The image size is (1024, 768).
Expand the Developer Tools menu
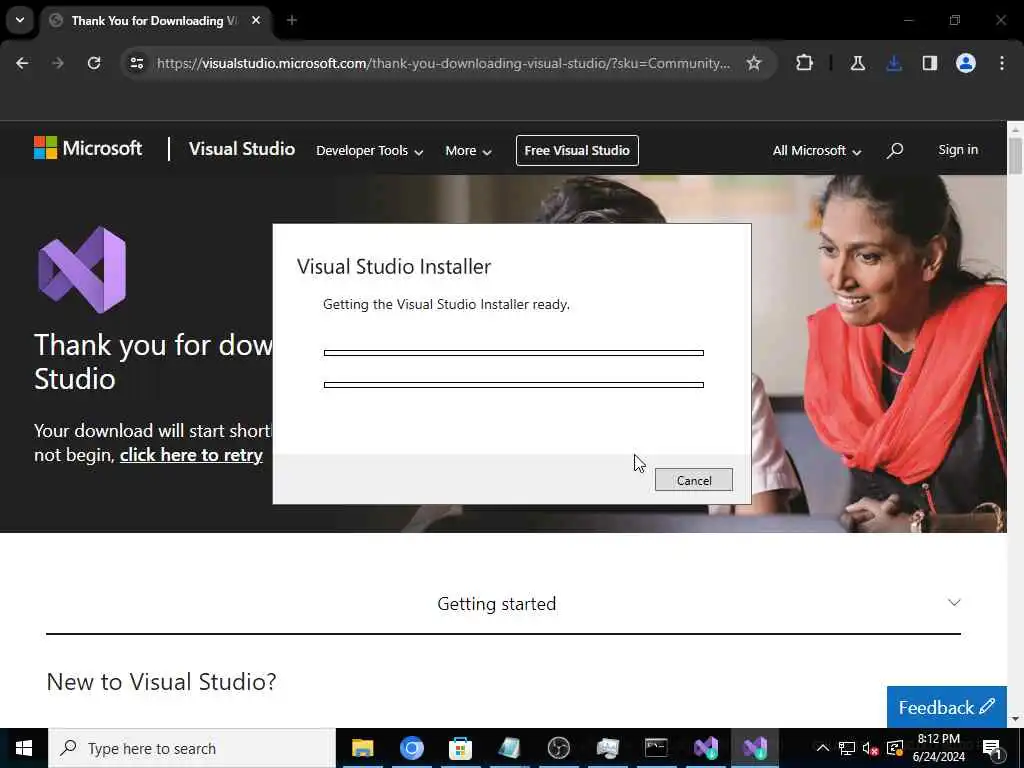click(x=370, y=150)
